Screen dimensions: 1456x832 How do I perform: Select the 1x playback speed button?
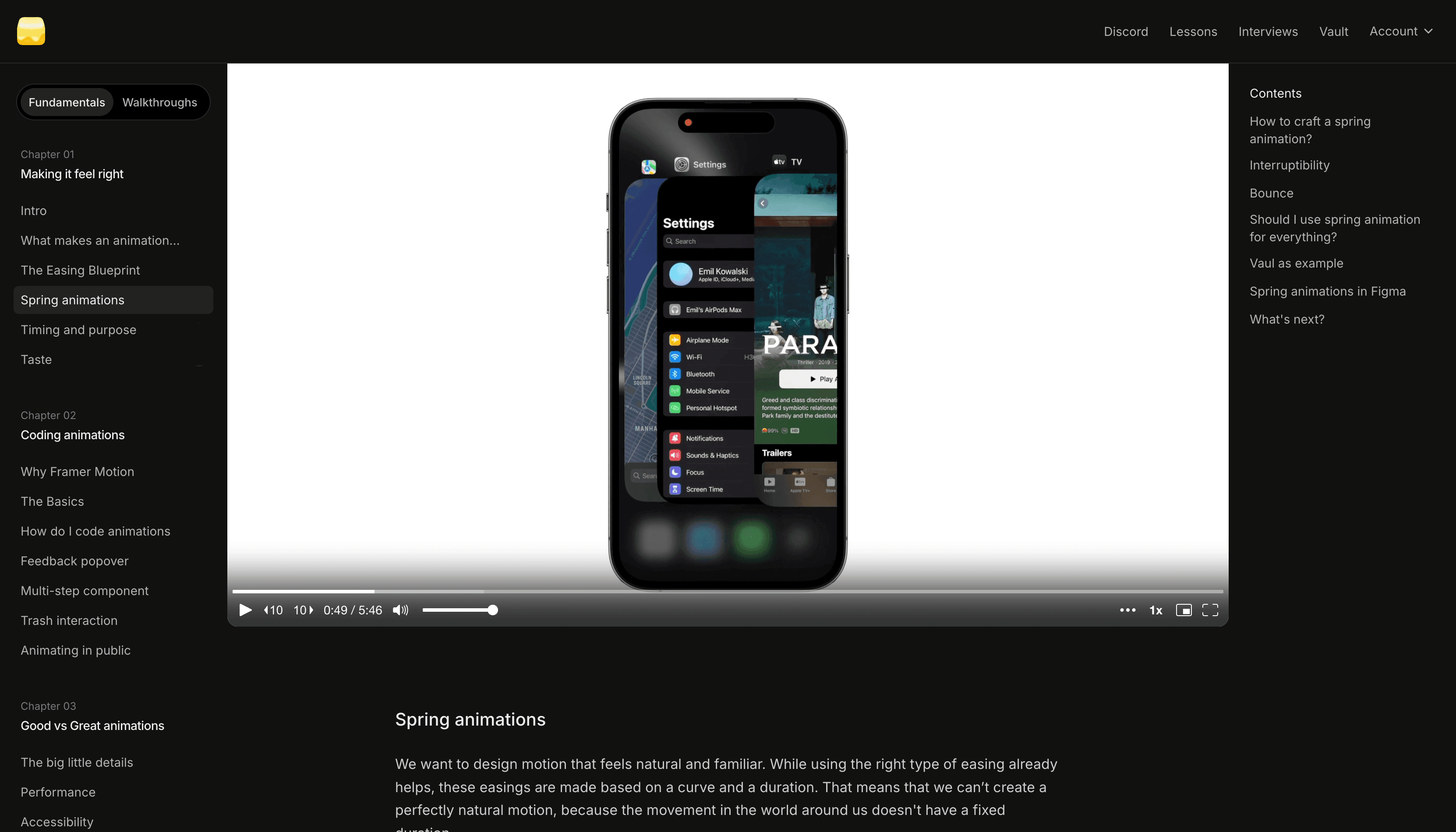[1155, 610]
